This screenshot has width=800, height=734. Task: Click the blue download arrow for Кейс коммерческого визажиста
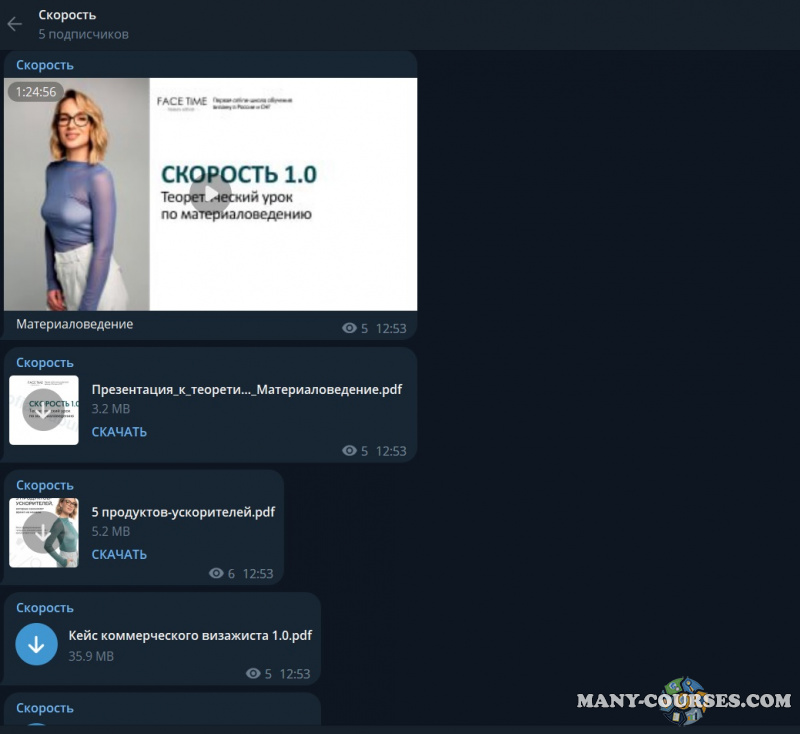click(x=36, y=644)
